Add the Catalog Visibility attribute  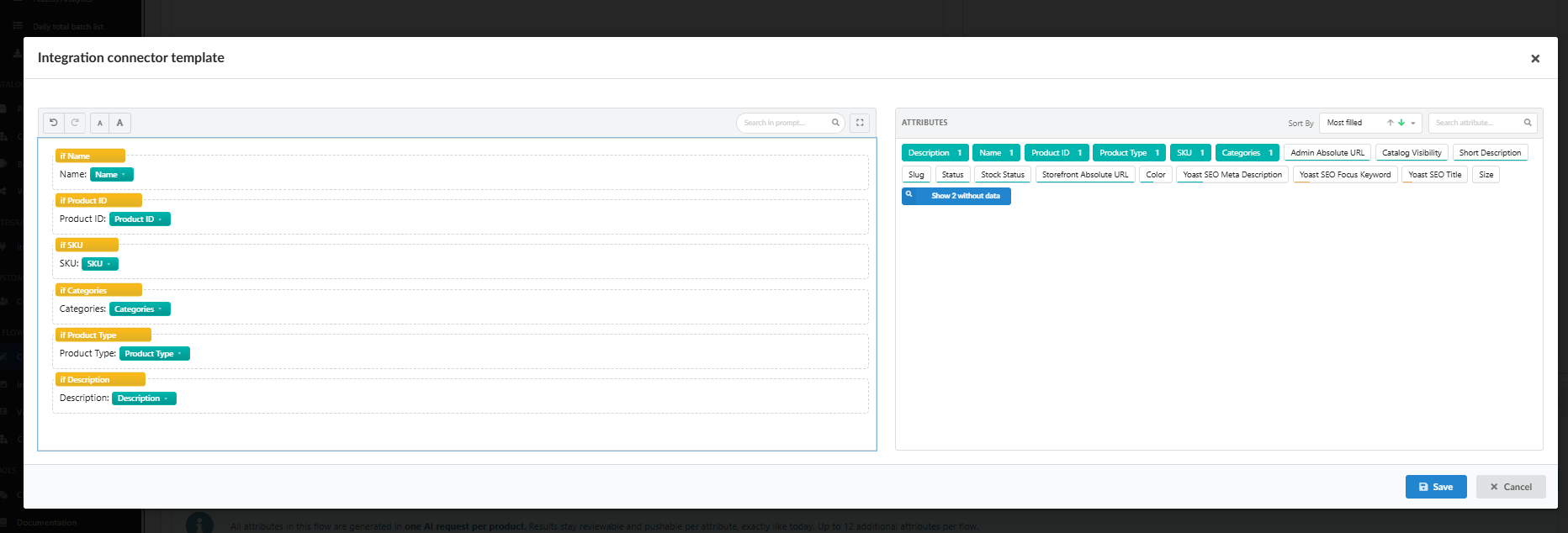1412,153
